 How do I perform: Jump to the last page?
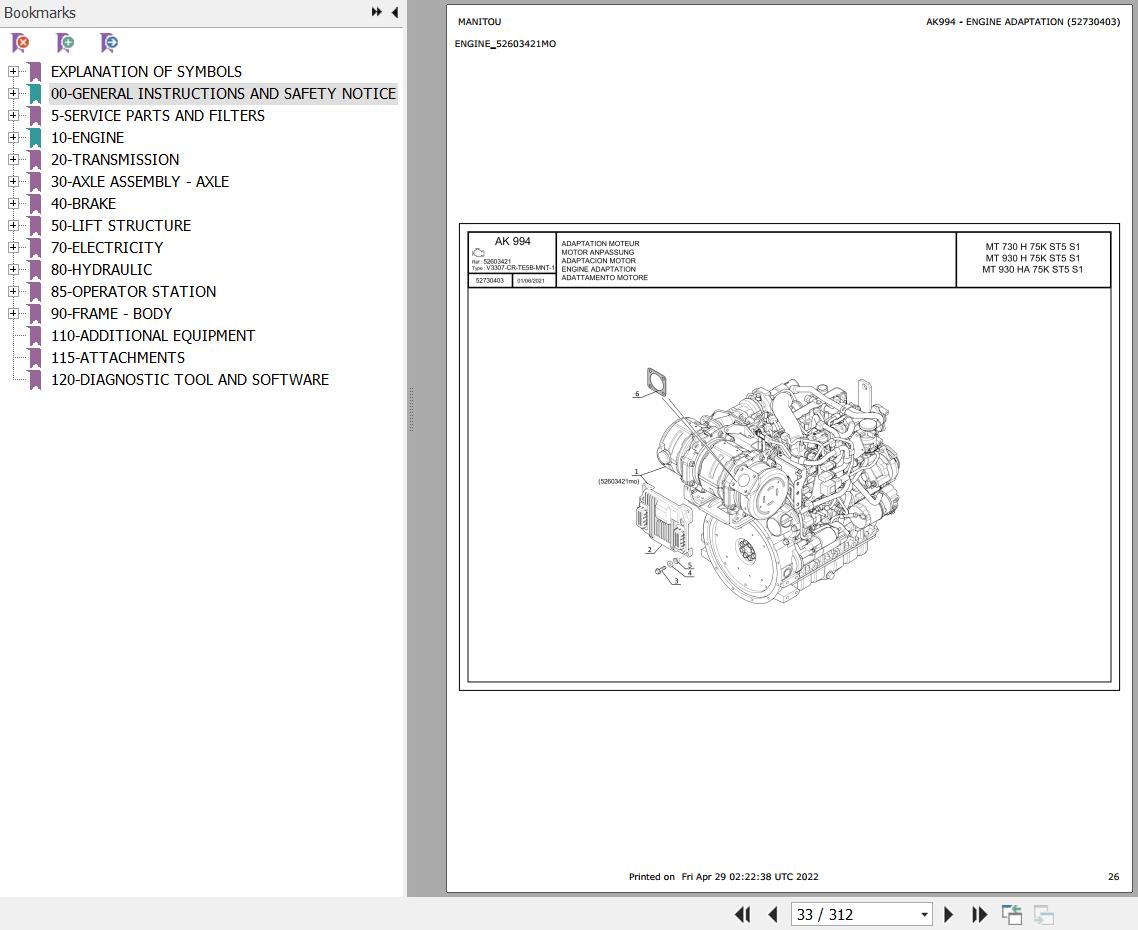tap(980, 915)
